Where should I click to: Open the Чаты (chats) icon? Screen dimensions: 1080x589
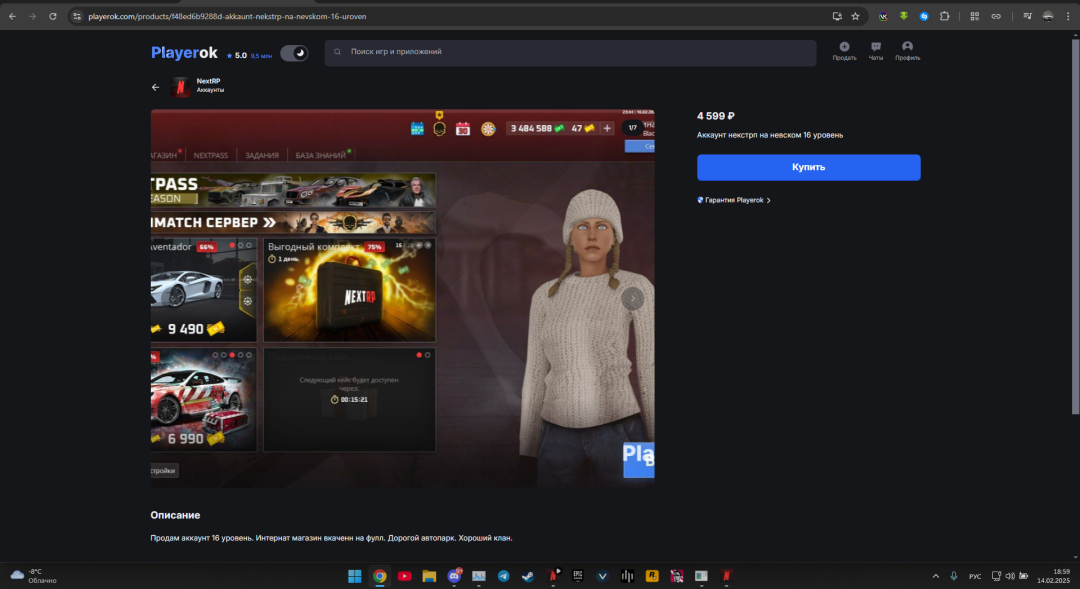875,51
